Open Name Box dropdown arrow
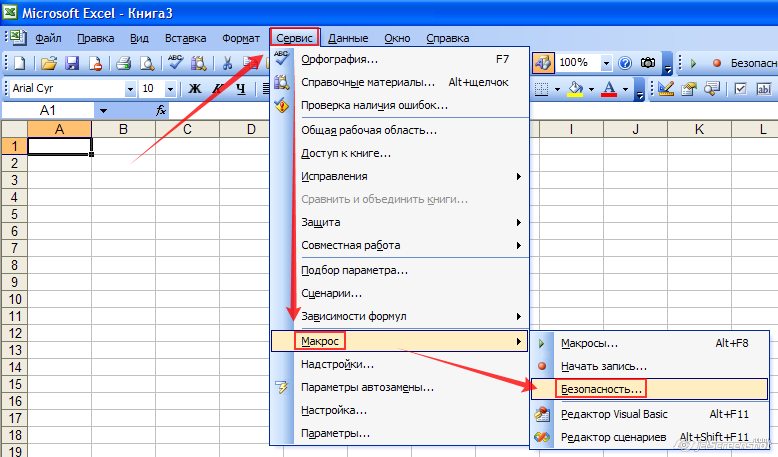 click(x=103, y=111)
